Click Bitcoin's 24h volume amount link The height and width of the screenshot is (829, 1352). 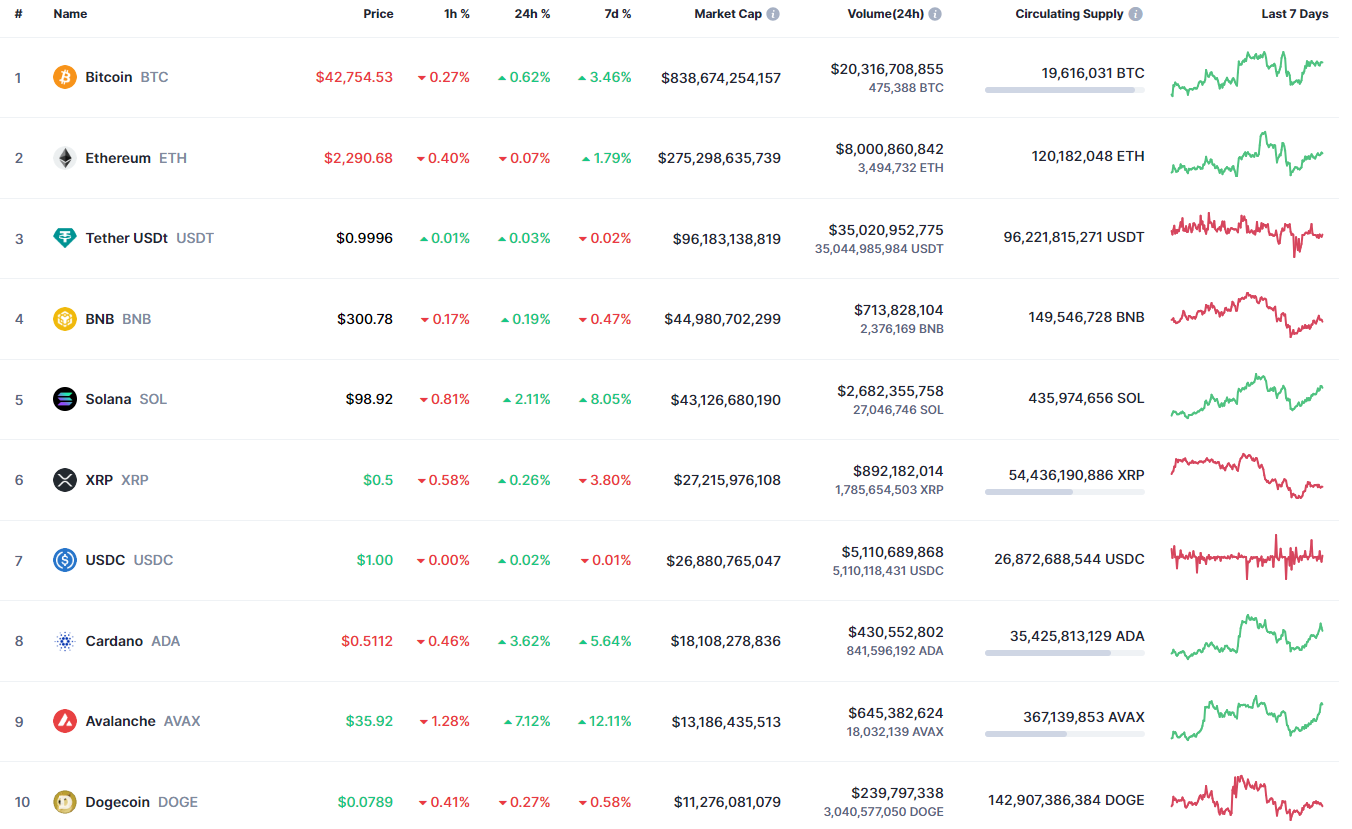[x=886, y=69]
